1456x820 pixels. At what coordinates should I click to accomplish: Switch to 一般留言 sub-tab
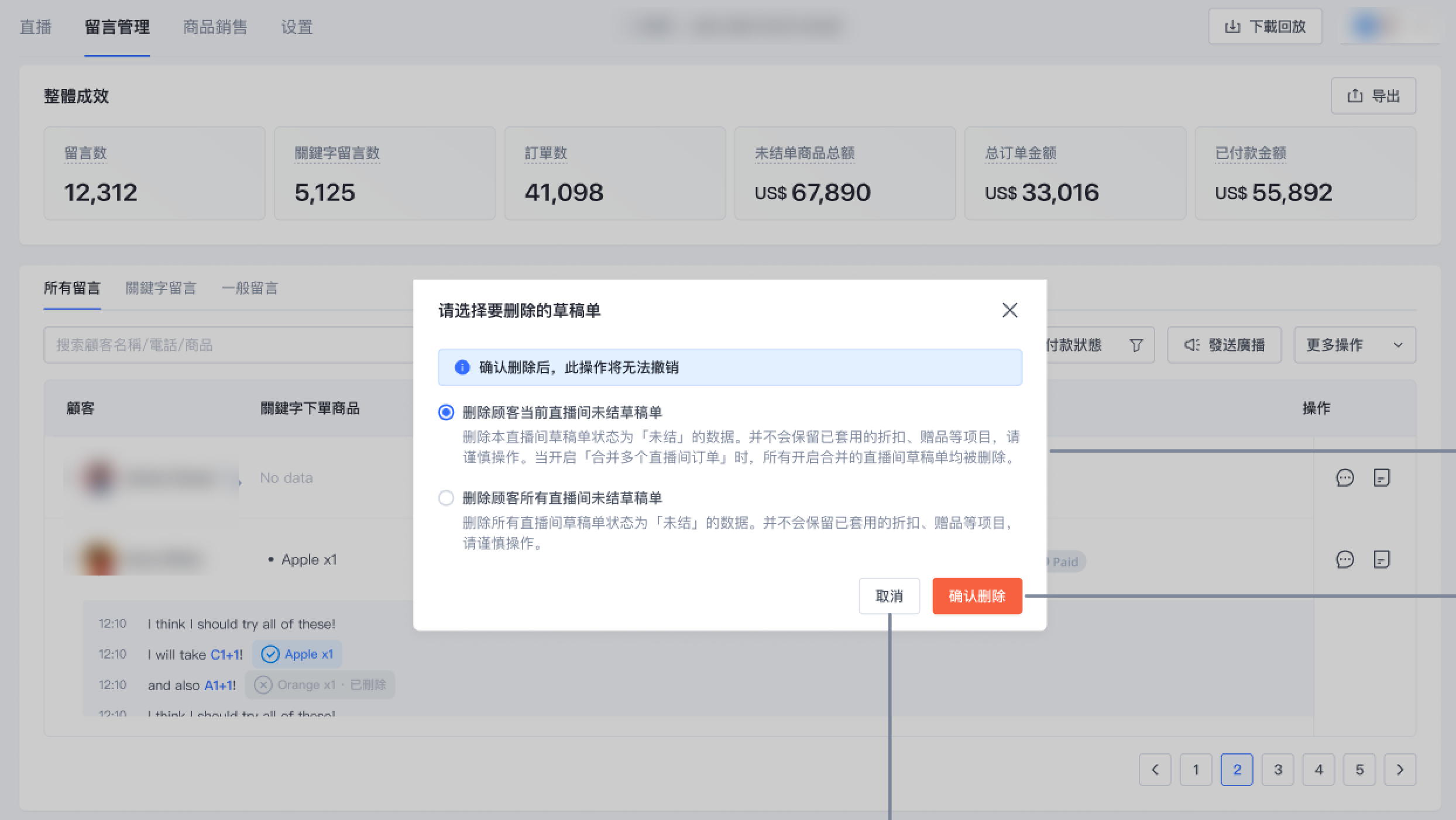point(249,288)
